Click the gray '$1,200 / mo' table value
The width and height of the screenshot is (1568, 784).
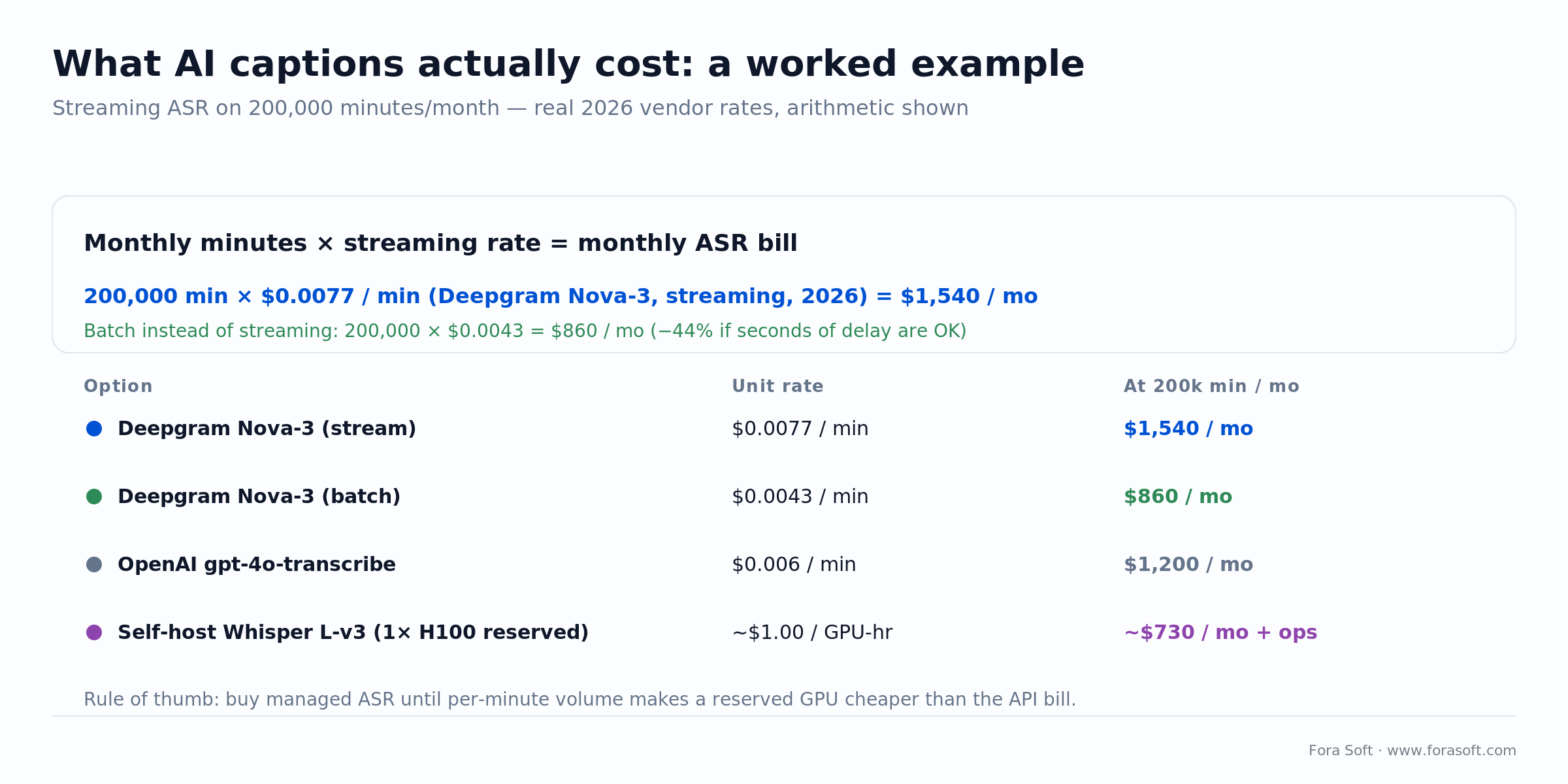tap(1188, 565)
